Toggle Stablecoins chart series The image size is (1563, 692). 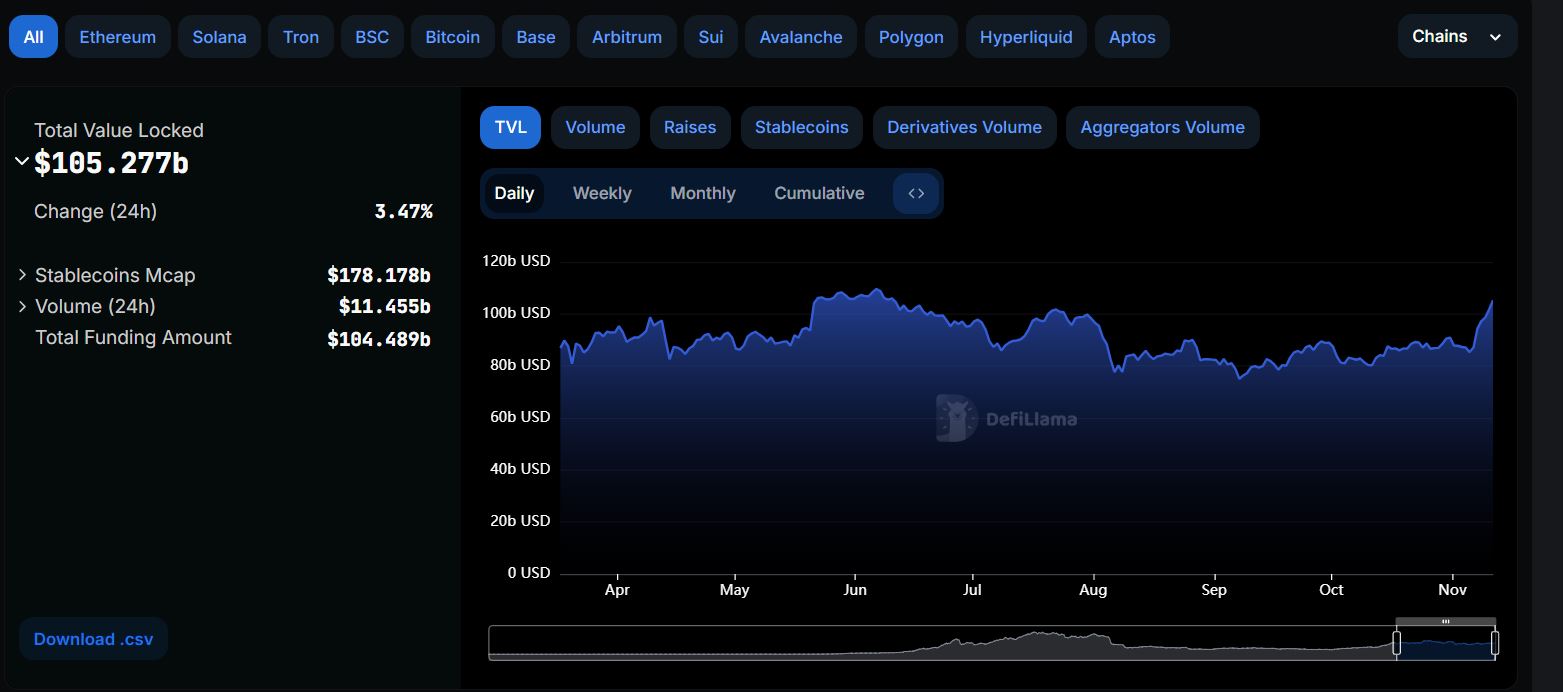tap(801, 127)
